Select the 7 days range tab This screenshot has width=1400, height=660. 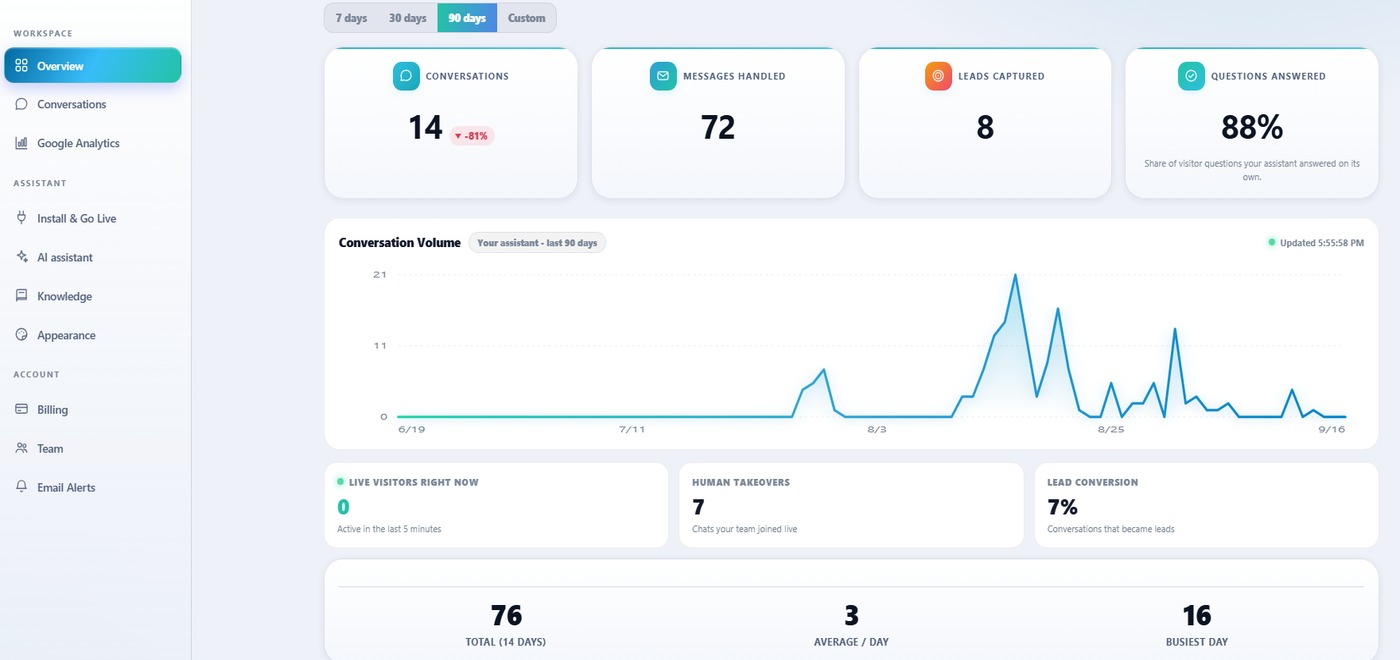pos(351,18)
